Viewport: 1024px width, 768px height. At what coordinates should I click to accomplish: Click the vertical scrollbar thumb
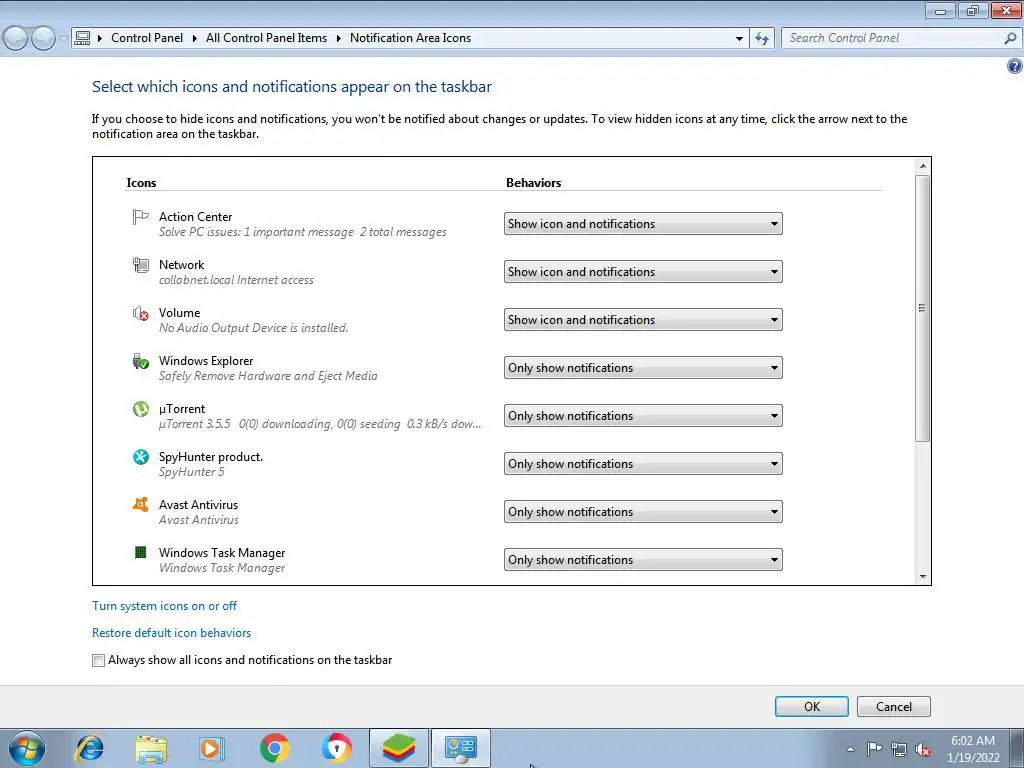923,308
